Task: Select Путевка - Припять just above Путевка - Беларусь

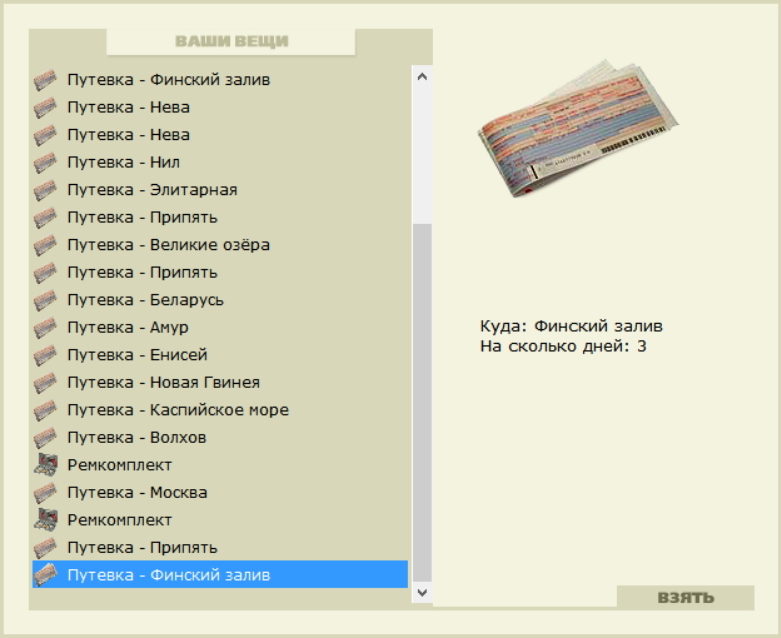Action: pos(220,272)
